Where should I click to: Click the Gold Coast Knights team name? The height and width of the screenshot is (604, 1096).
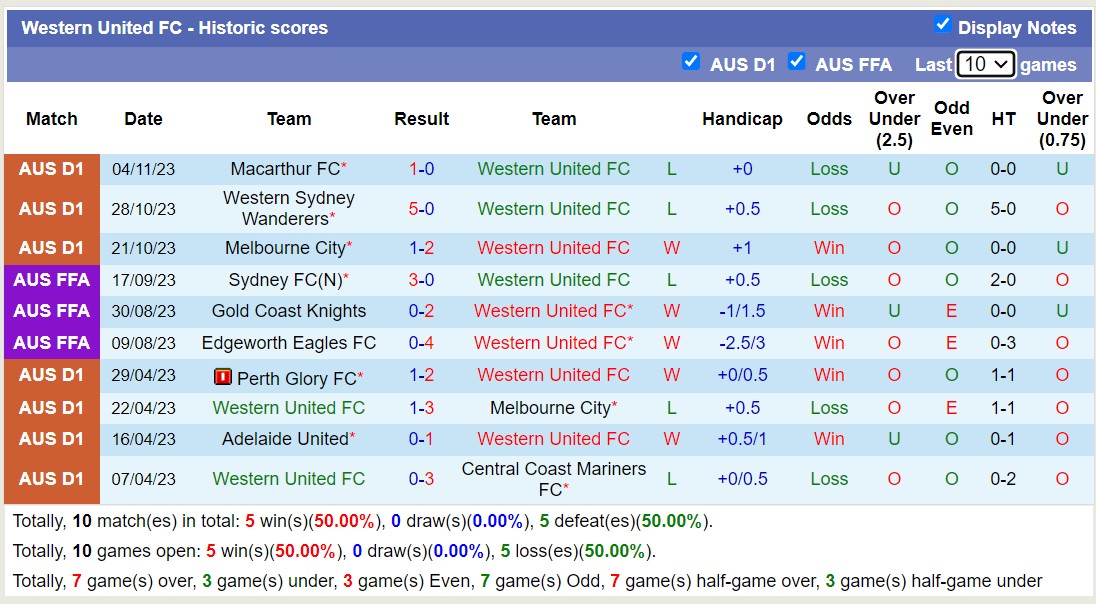pos(289,311)
